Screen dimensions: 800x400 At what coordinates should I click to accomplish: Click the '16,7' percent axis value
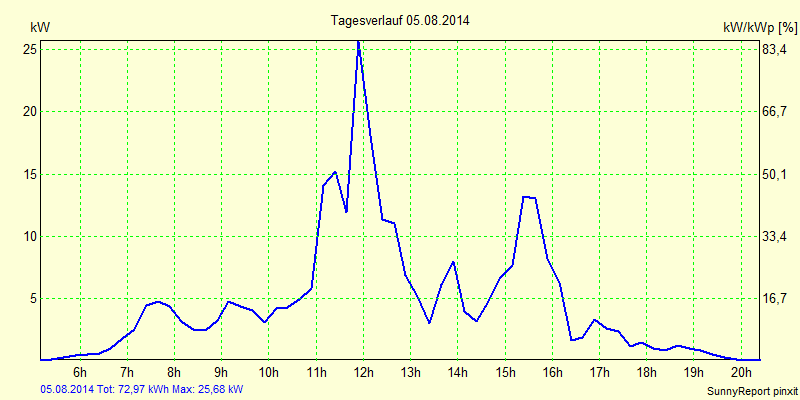click(774, 298)
